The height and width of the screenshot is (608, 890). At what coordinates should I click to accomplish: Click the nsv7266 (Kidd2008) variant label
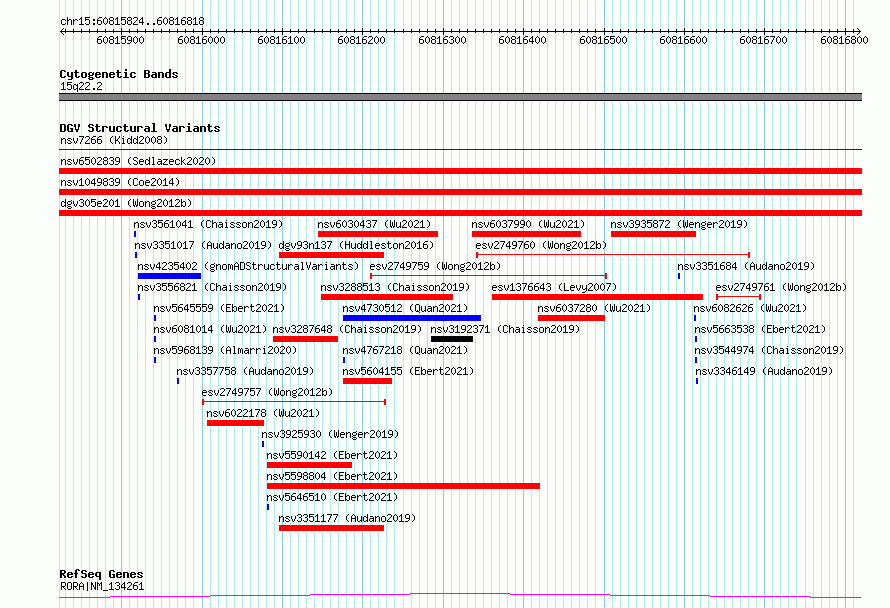click(114, 140)
